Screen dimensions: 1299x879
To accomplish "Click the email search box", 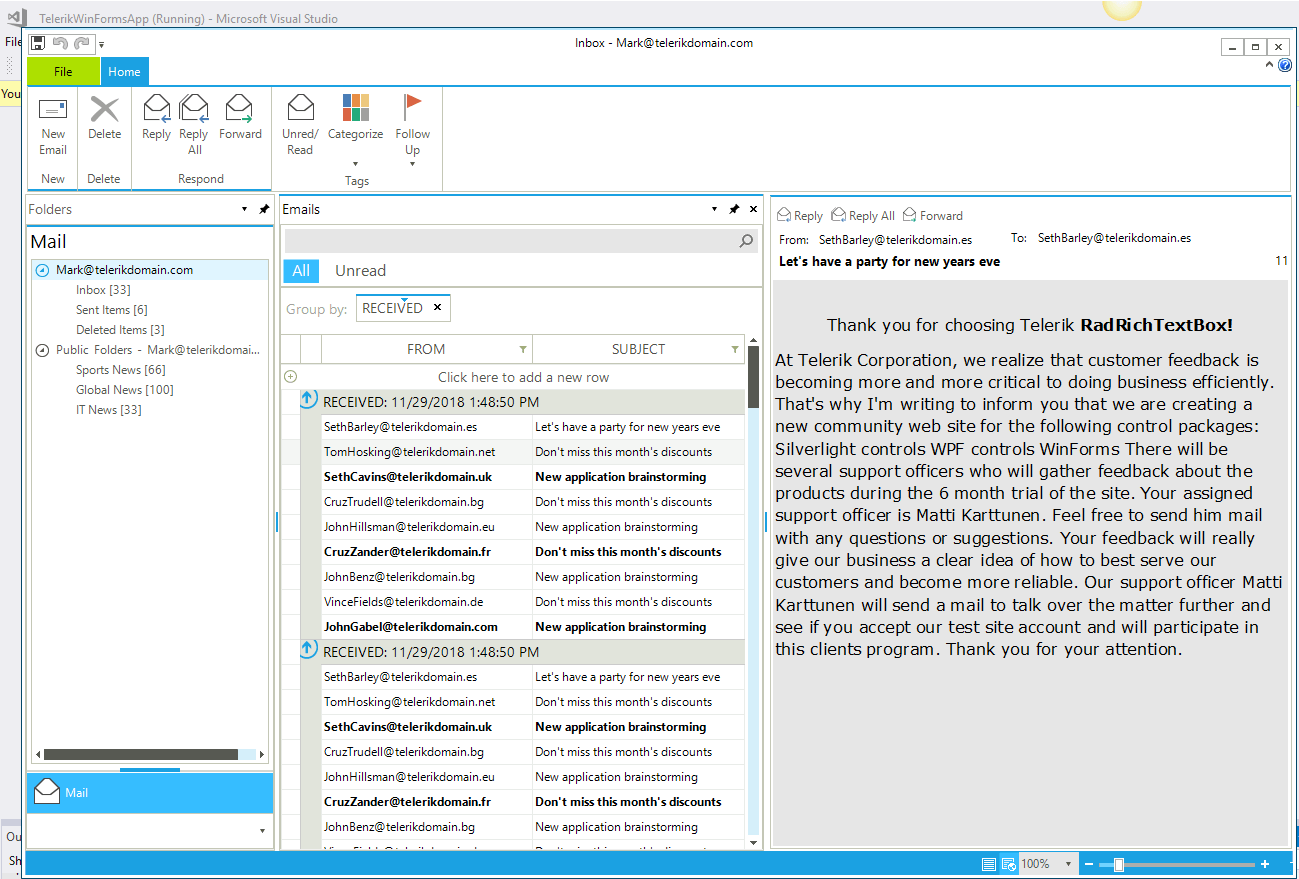I will tap(510, 241).
